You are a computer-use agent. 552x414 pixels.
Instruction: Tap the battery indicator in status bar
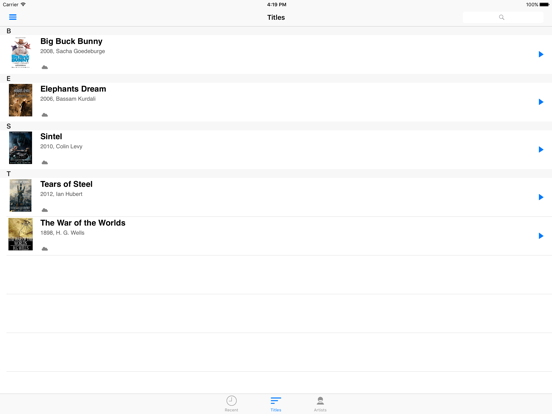(544, 5)
